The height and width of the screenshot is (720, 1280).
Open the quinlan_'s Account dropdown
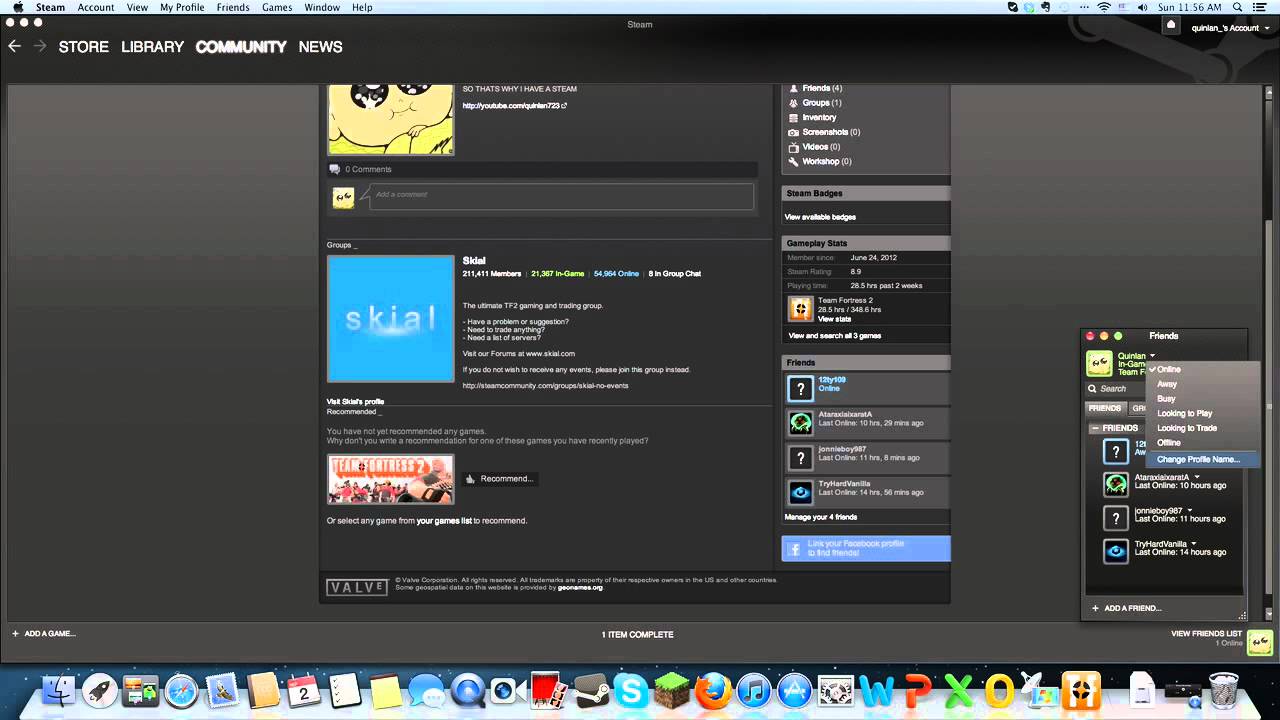[x=1229, y=28]
